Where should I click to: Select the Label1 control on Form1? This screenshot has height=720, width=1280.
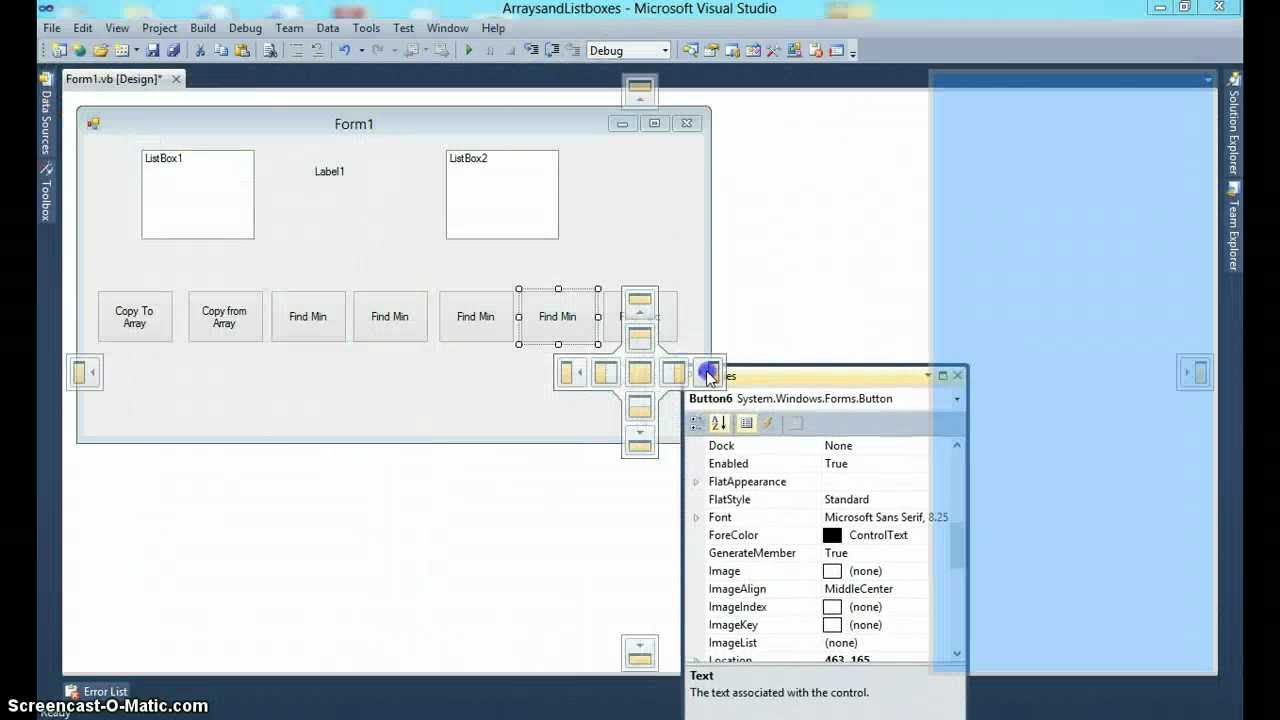coord(330,172)
